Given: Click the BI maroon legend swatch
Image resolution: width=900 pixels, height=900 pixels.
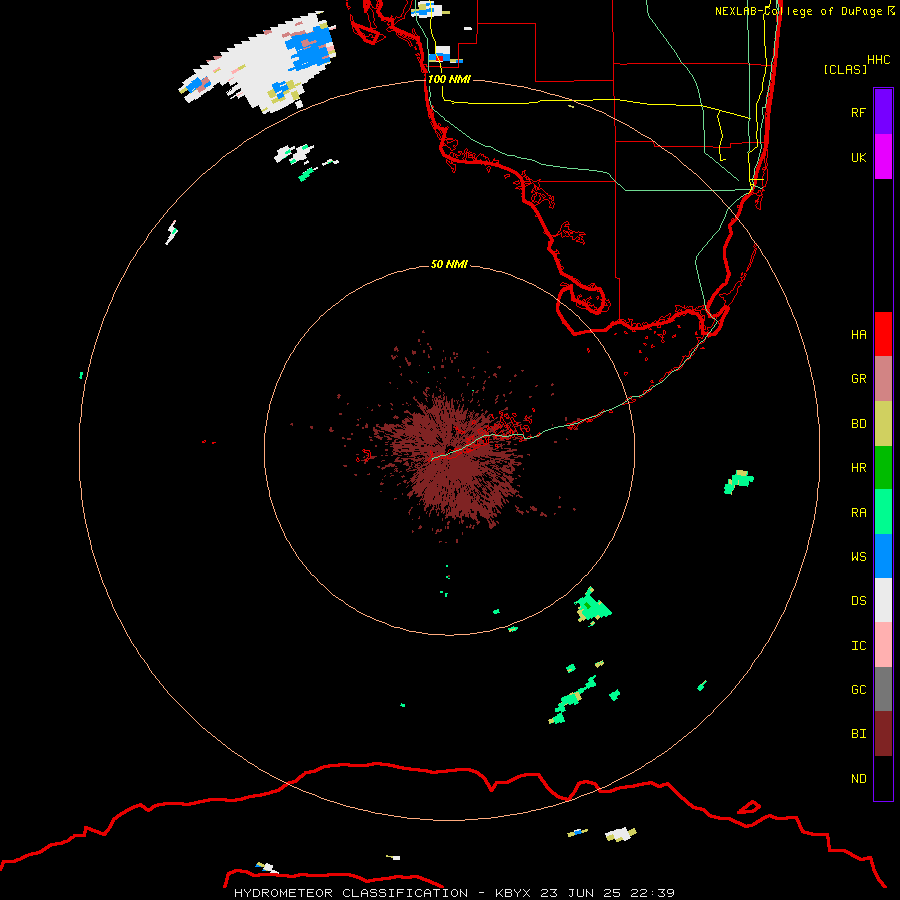Looking at the screenshot, I should point(883,734).
